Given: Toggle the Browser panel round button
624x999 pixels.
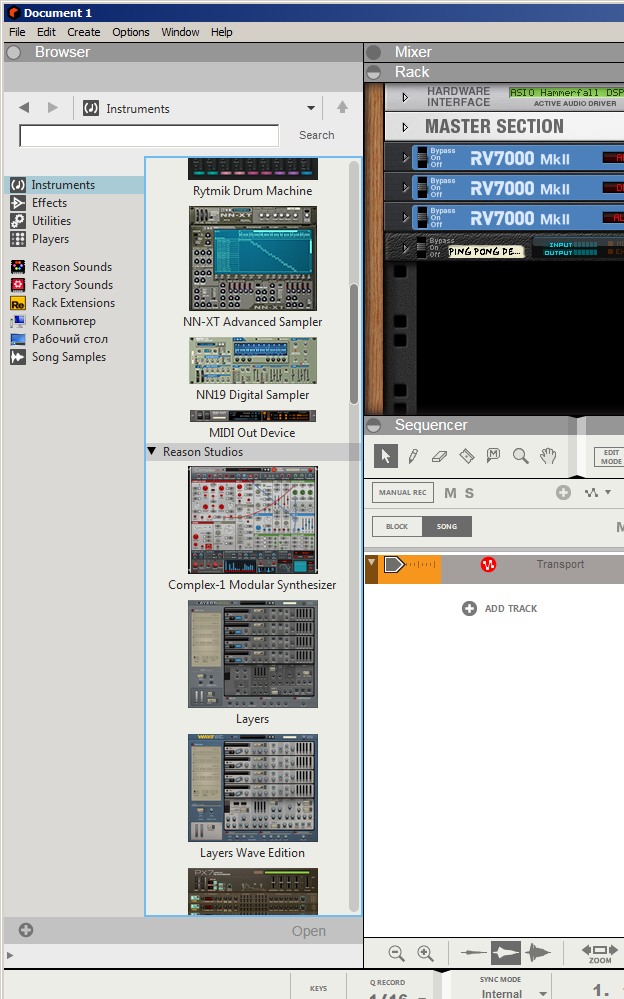Looking at the screenshot, I should pyautogui.click(x=14, y=53).
